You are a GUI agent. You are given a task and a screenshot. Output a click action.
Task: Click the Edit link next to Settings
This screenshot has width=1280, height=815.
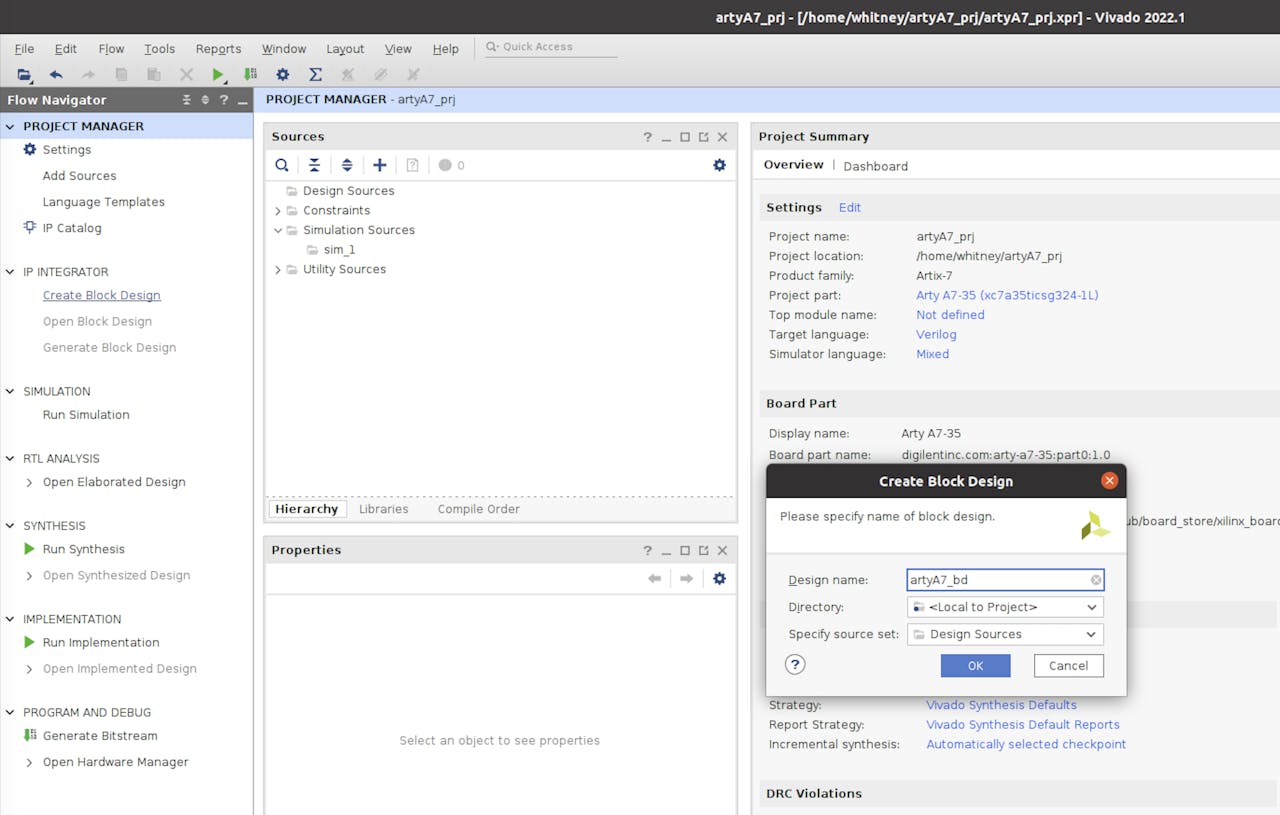(850, 207)
